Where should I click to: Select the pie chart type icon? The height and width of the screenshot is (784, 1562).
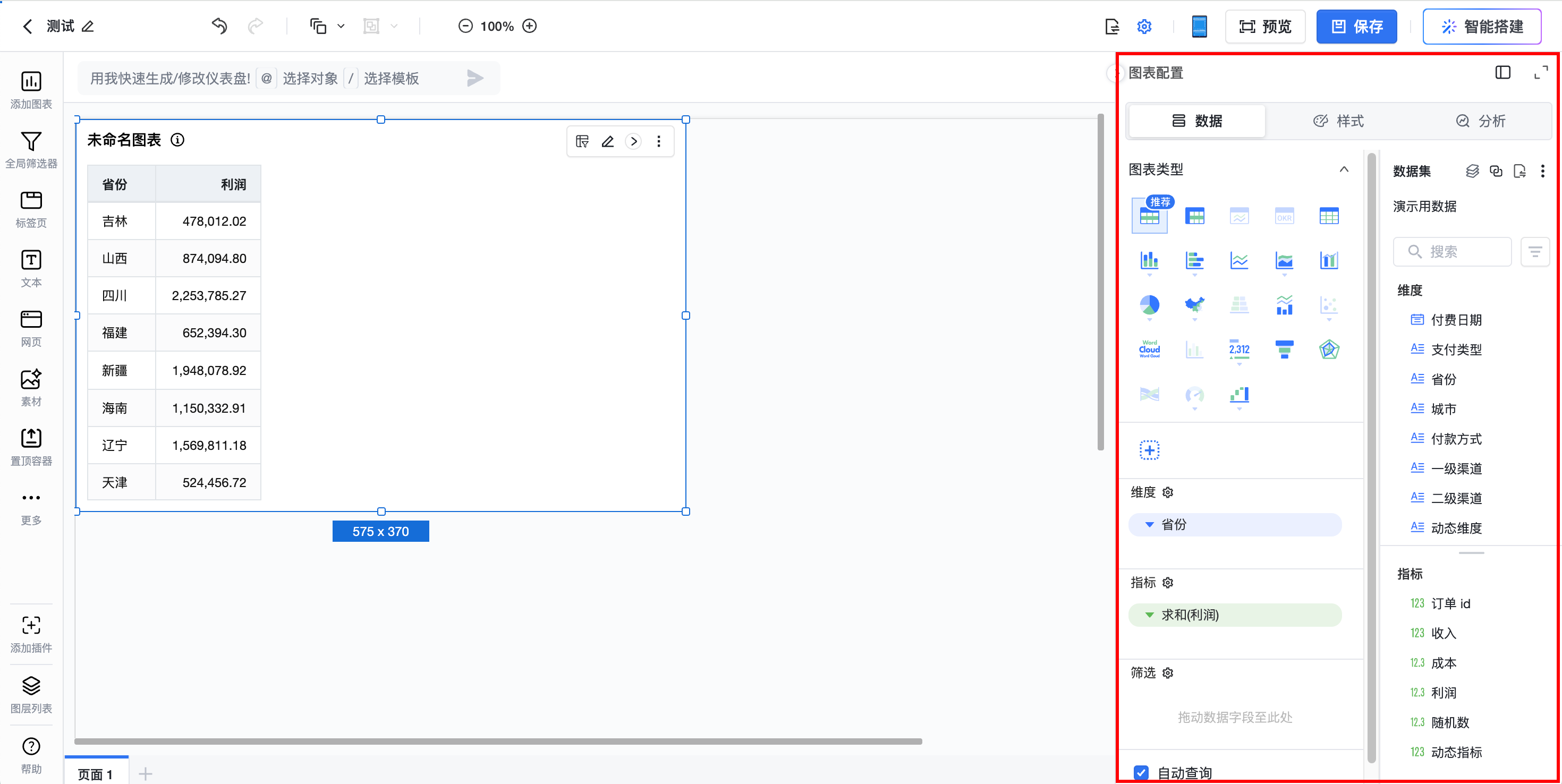(x=1149, y=305)
